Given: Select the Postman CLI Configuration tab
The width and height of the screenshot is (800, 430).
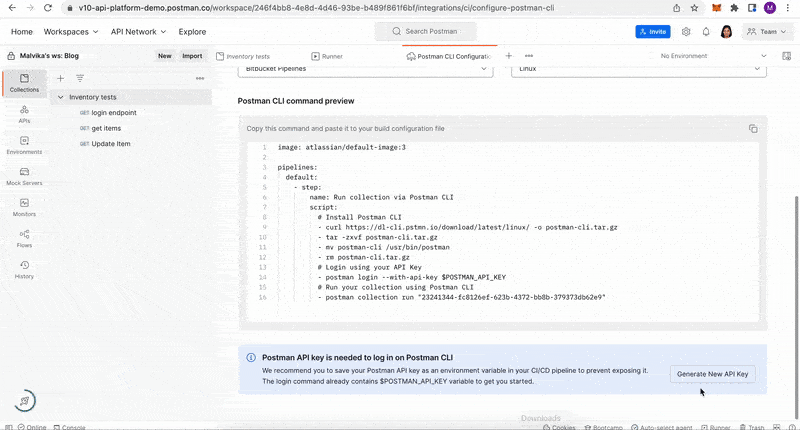Looking at the screenshot, I should coord(449,56).
